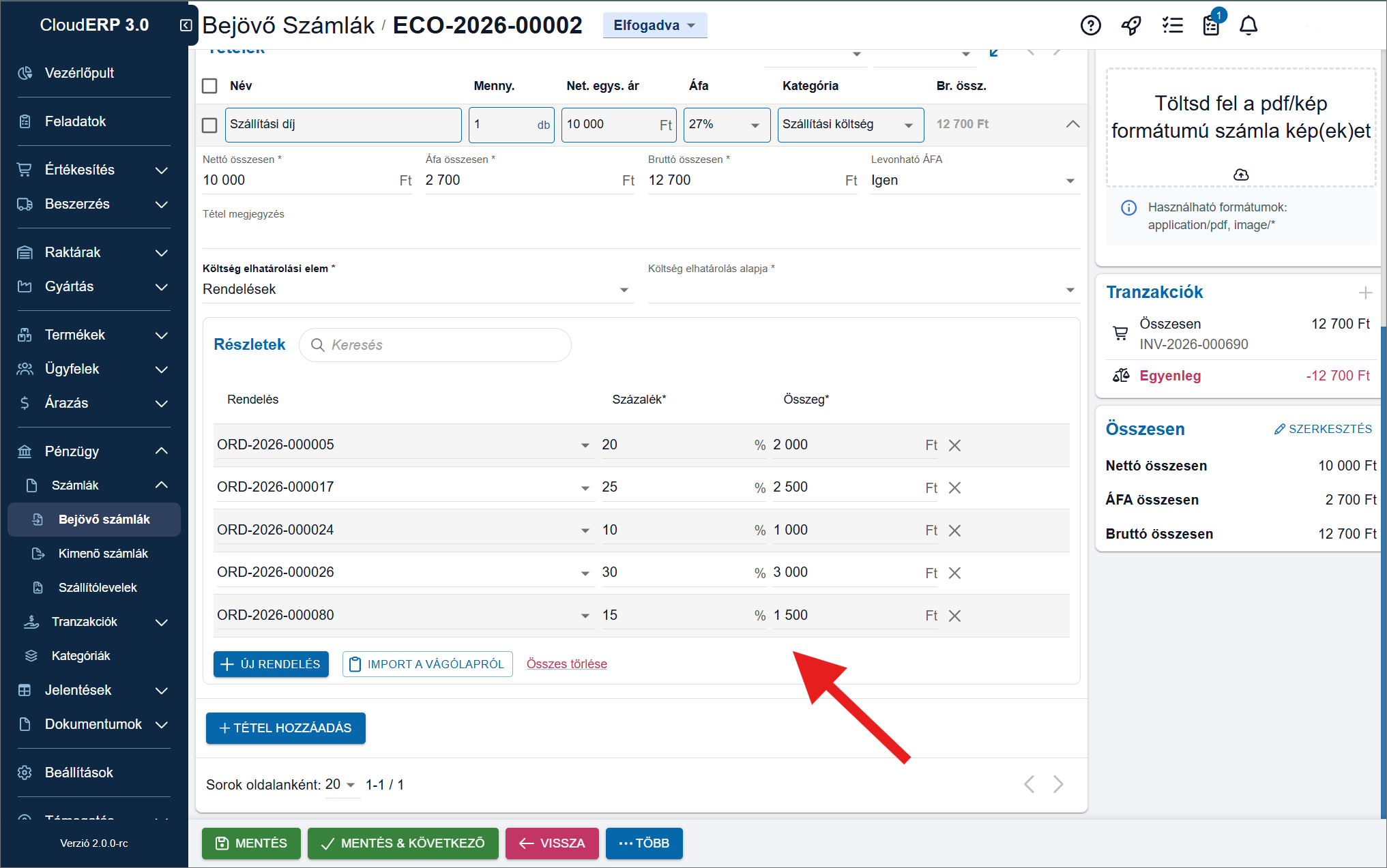Open the Elfogadva status dropdown

point(654,25)
